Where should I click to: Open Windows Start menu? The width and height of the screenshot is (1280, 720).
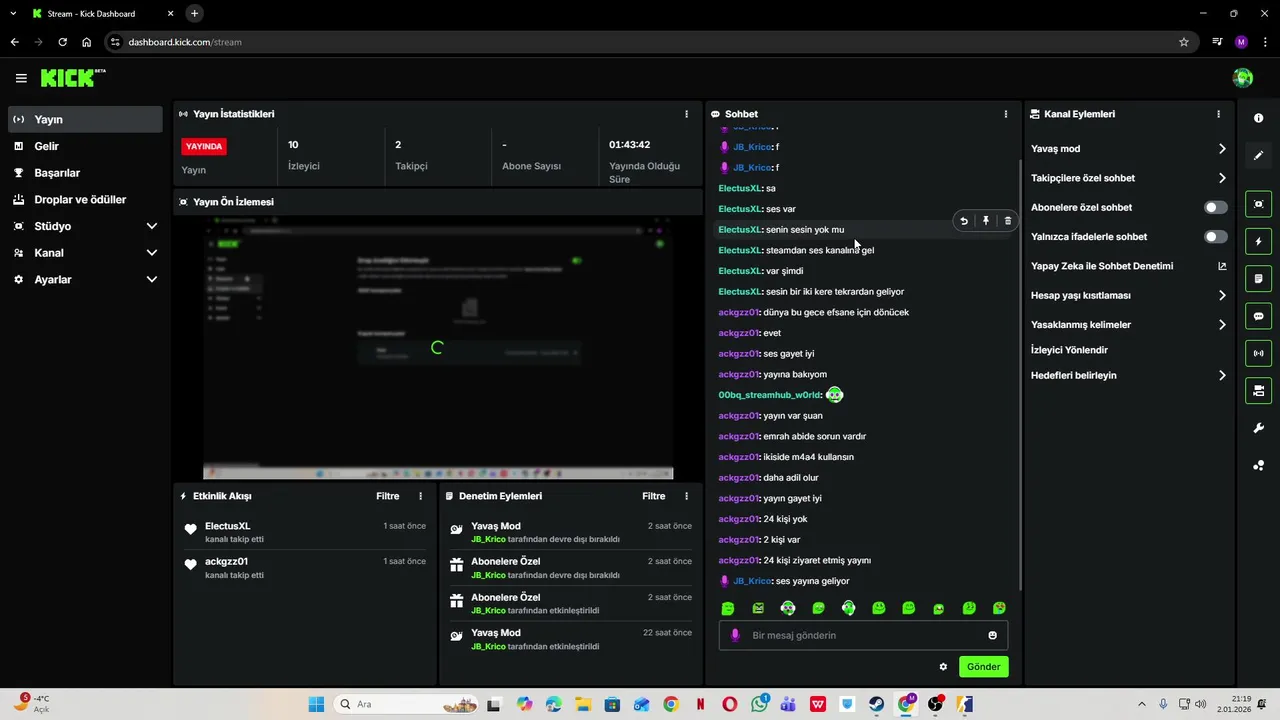point(316,704)
